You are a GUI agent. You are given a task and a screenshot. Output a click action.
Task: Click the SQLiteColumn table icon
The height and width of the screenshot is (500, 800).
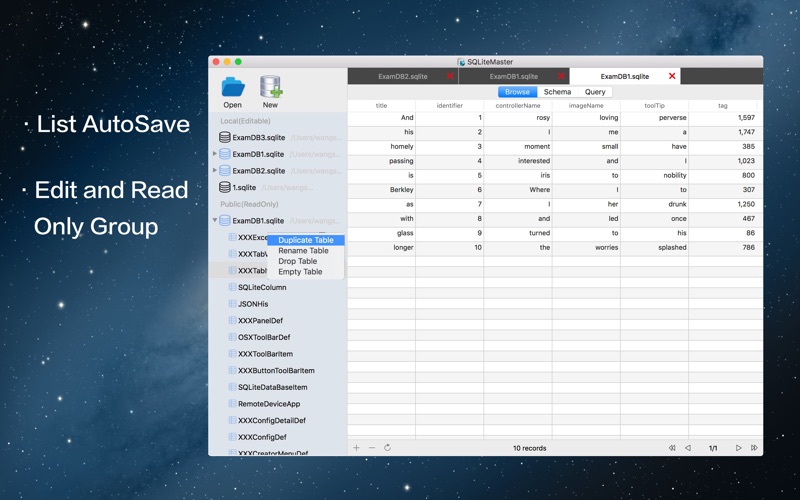[232, 287]
